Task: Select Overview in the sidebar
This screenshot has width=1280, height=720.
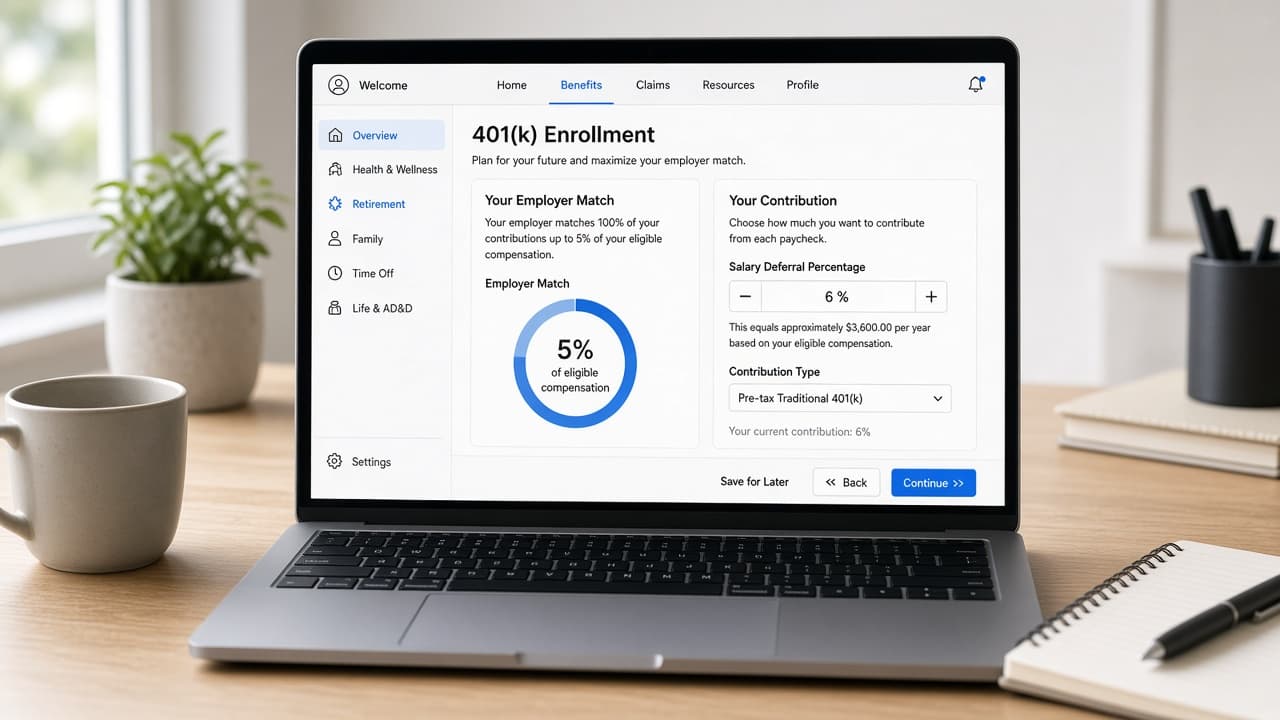Action: pos(381,135)
